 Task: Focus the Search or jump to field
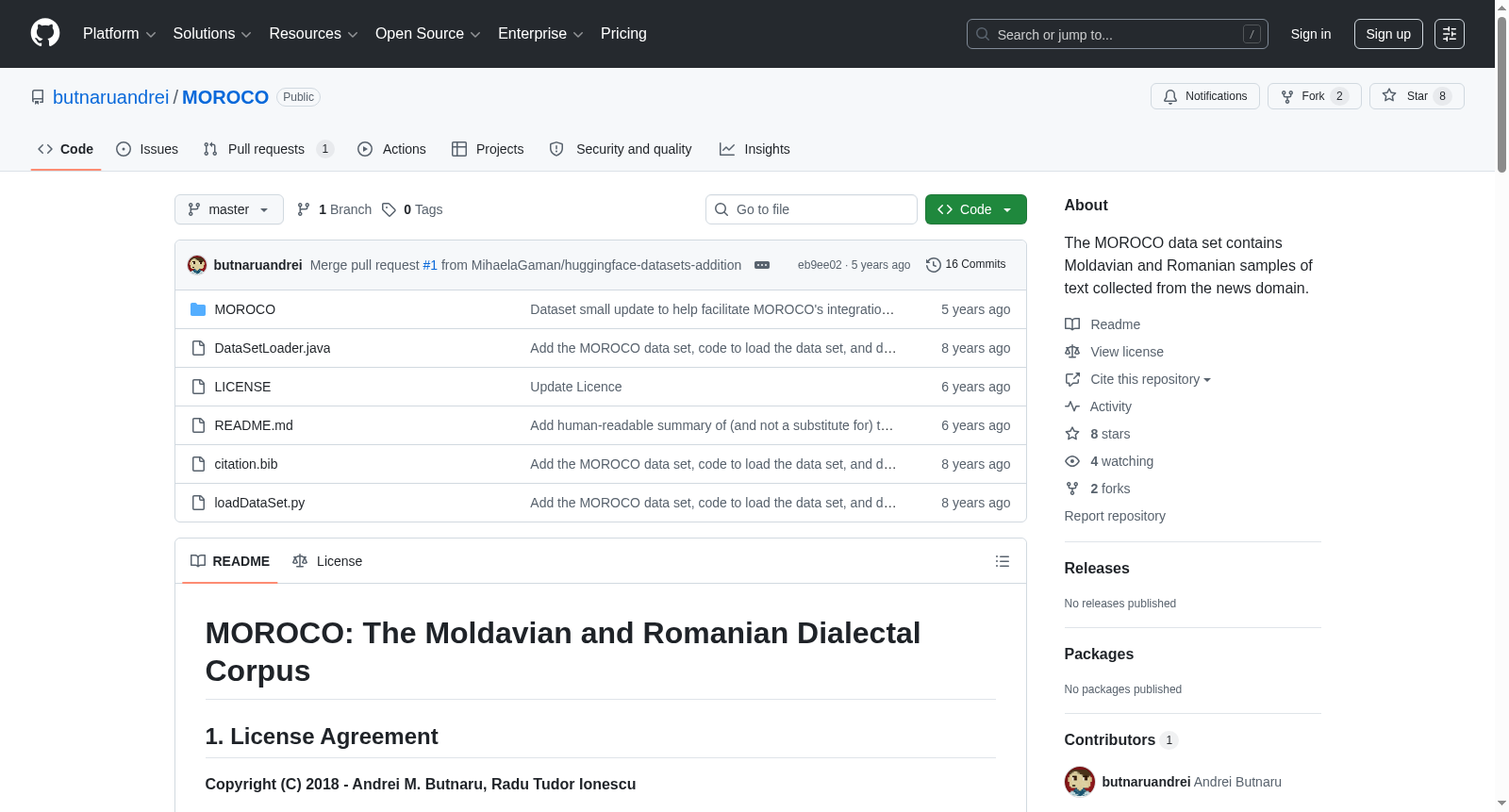coord(1117,34)
